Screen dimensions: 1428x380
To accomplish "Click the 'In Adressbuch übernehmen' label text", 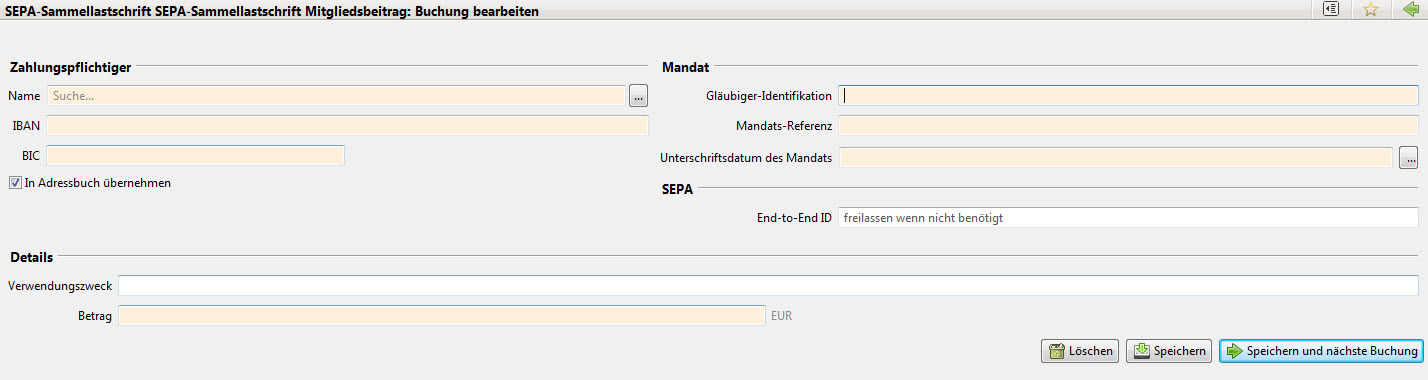I will [x=97, y=183].
